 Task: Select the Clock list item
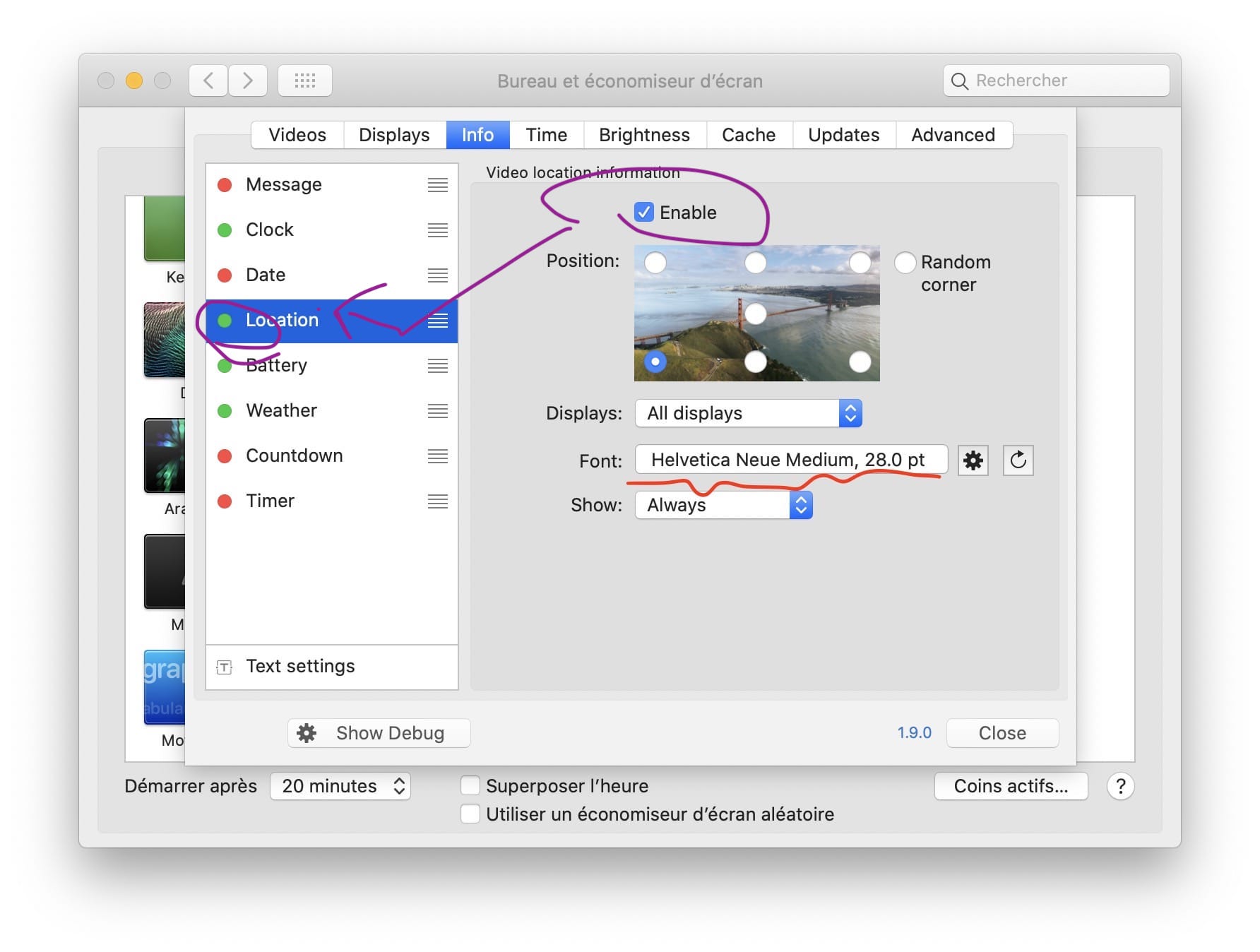(x=332, y=230)
